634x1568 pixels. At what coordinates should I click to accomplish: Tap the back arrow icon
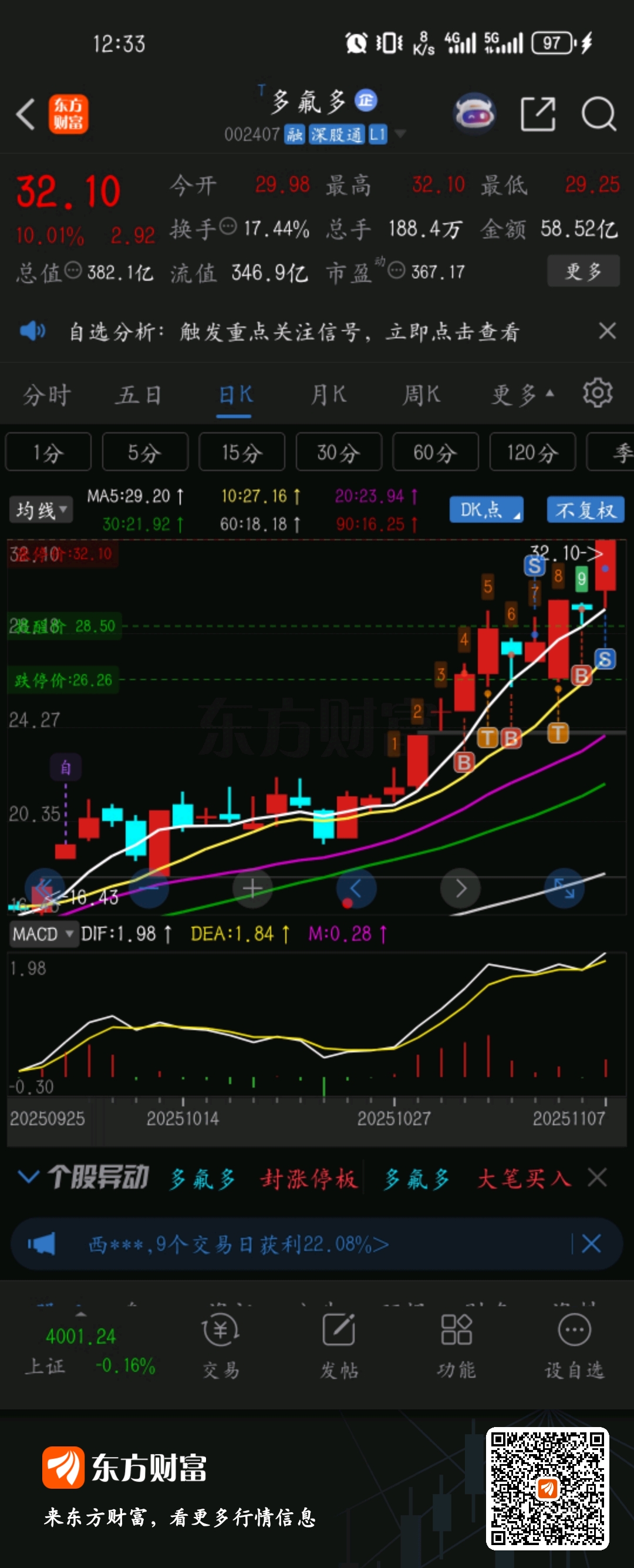click(x=26, y=114)
